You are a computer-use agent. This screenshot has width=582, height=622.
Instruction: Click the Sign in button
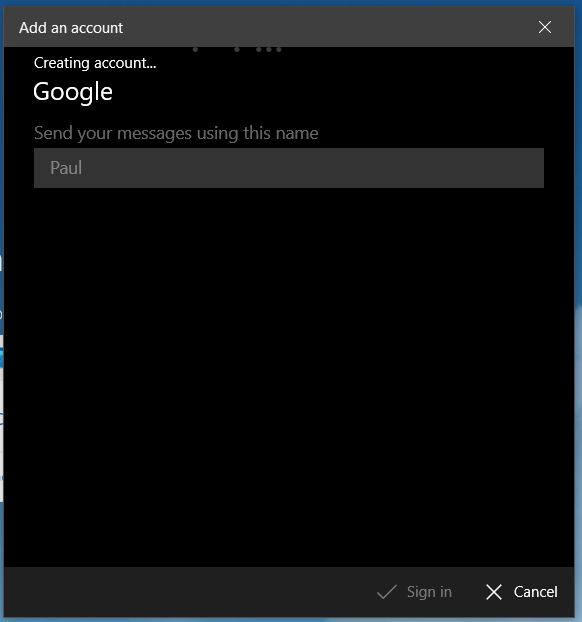click(415, 592)
